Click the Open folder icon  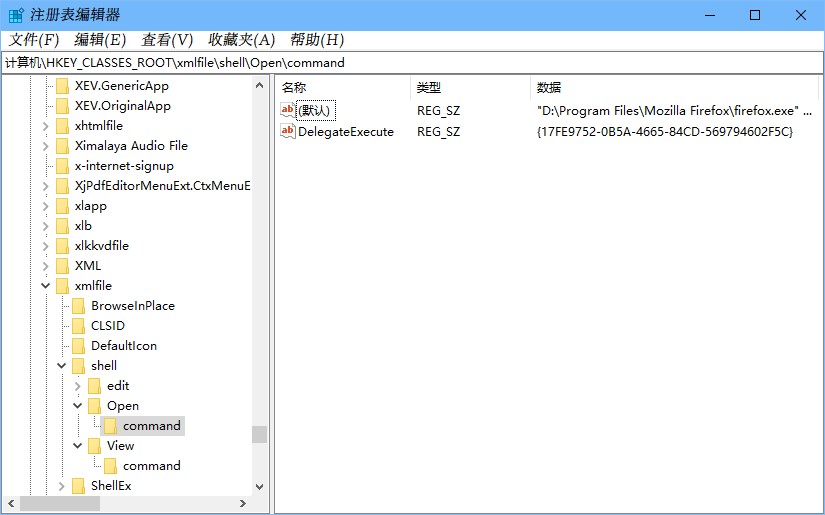point(95,406)
